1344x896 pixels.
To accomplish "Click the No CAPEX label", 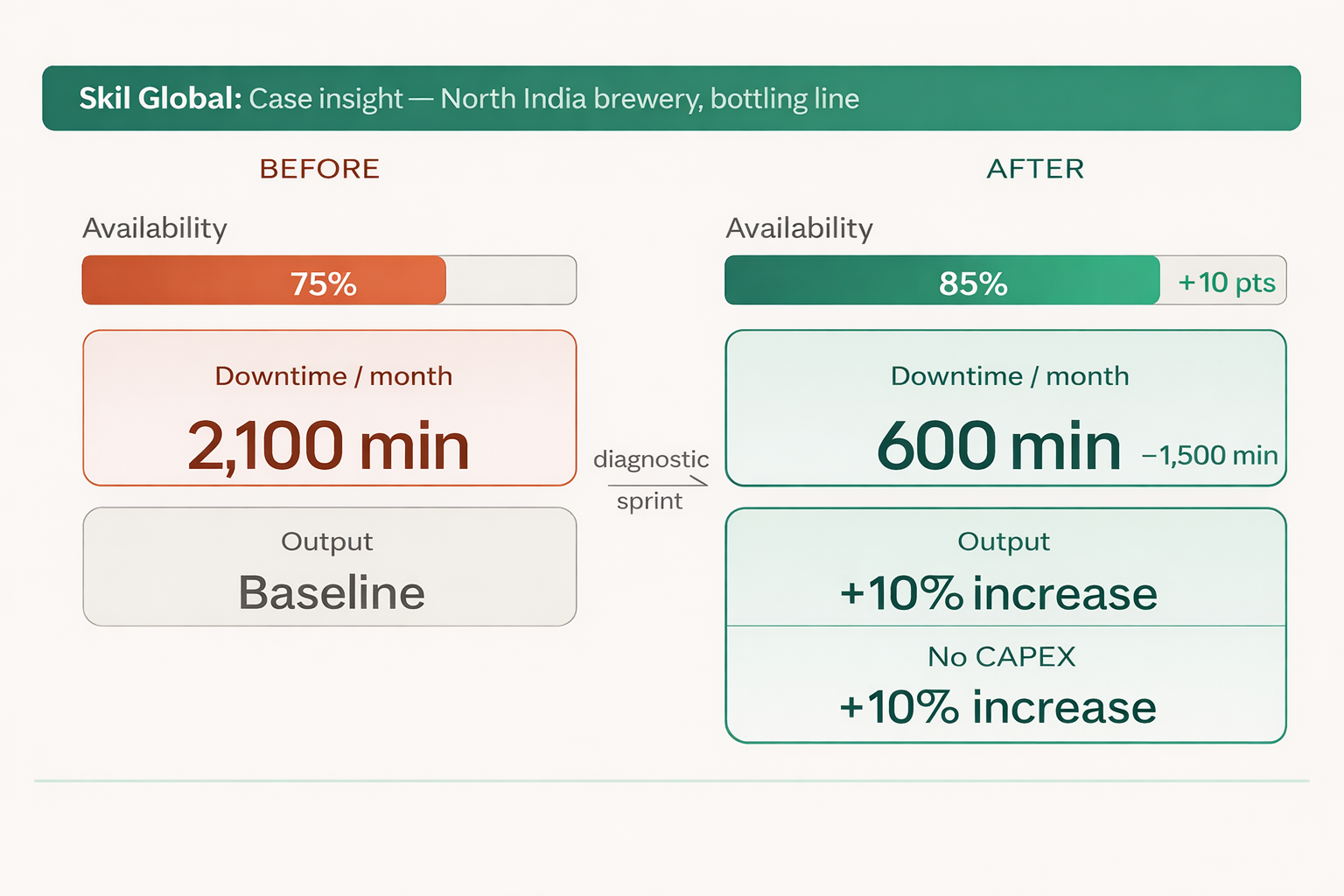I will pos(1001,656).
